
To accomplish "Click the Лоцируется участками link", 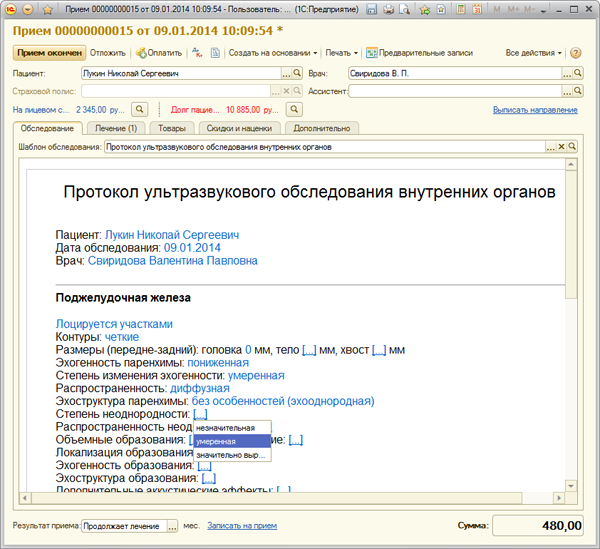I will [x=114, y=324].
